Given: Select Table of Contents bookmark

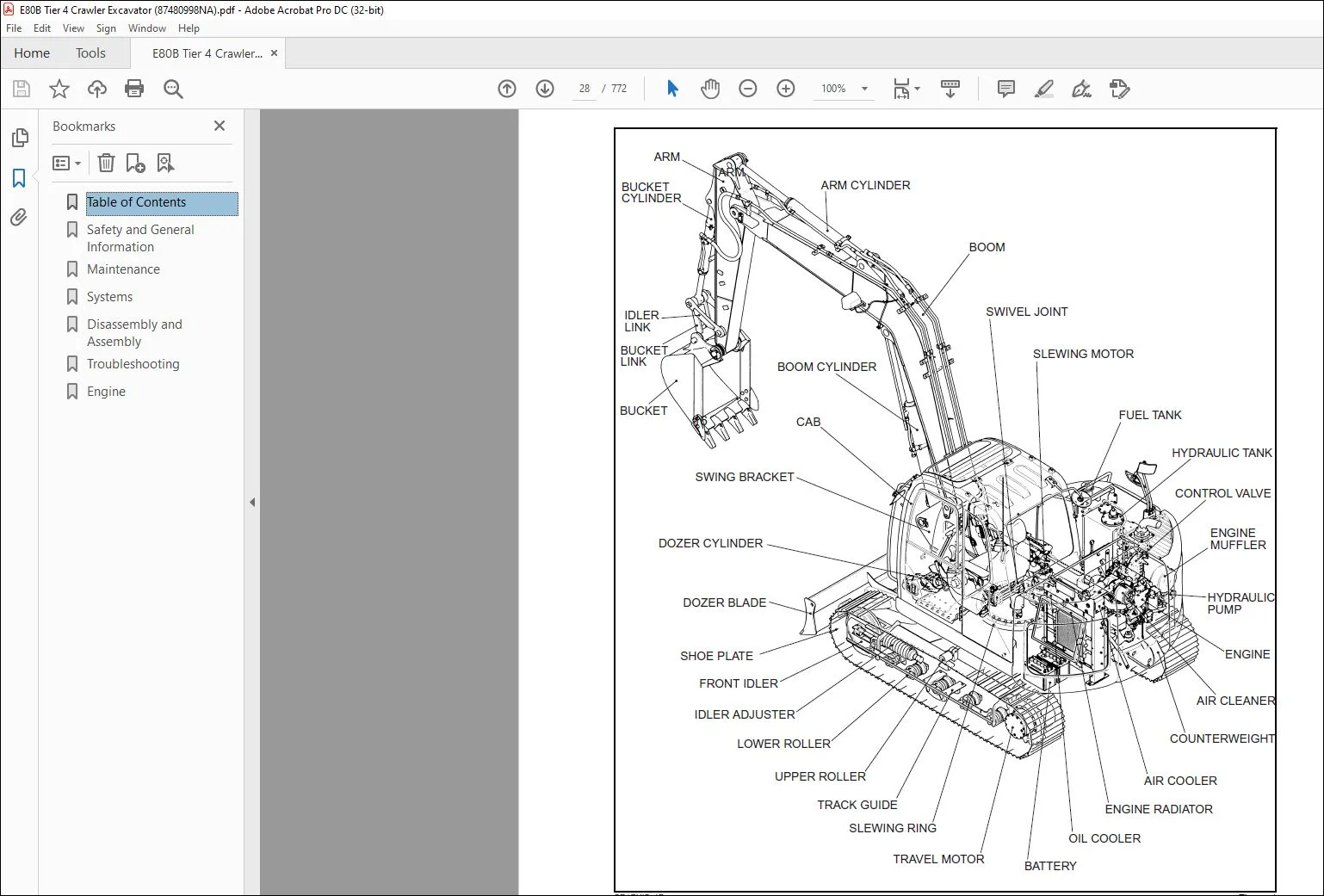Looking at the screenshot, I should [161, 203].
